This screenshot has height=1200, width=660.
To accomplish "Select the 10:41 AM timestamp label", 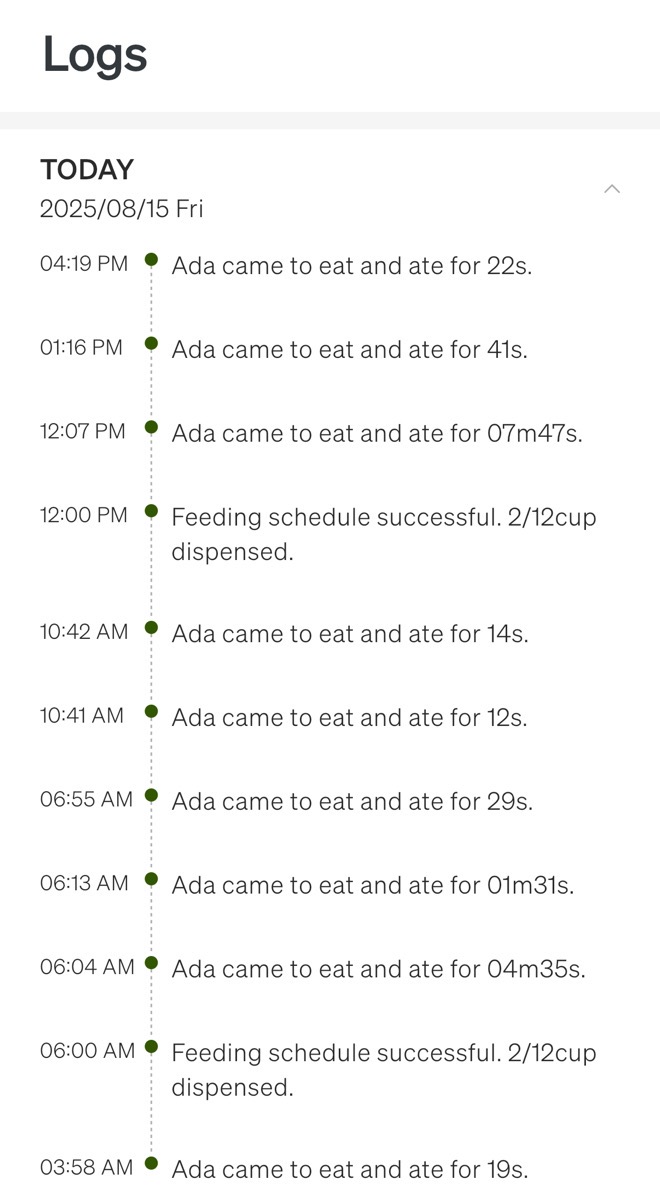I will pyautogui.click(x=84, y=714).
